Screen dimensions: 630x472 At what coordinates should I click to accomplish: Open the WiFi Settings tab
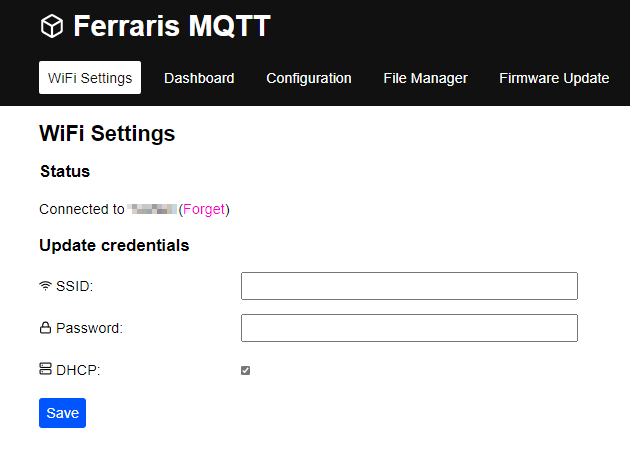(90, 78)
